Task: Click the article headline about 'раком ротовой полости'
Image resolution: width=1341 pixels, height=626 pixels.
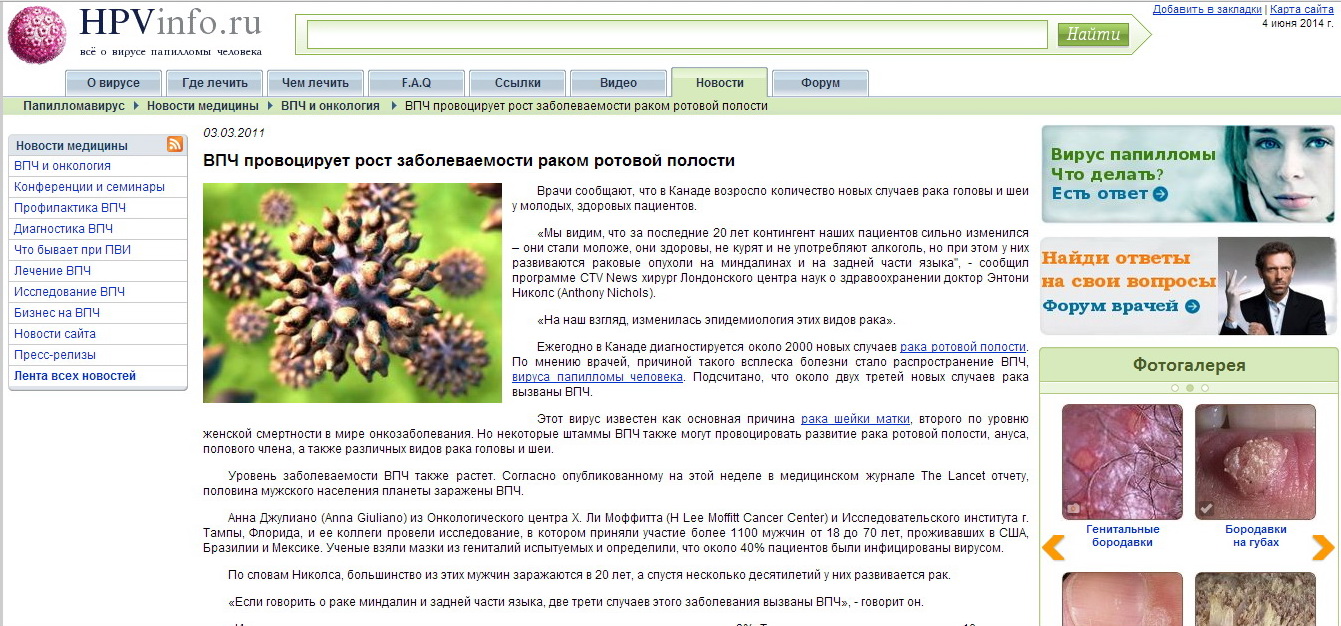Action: (x=469, y=160)
